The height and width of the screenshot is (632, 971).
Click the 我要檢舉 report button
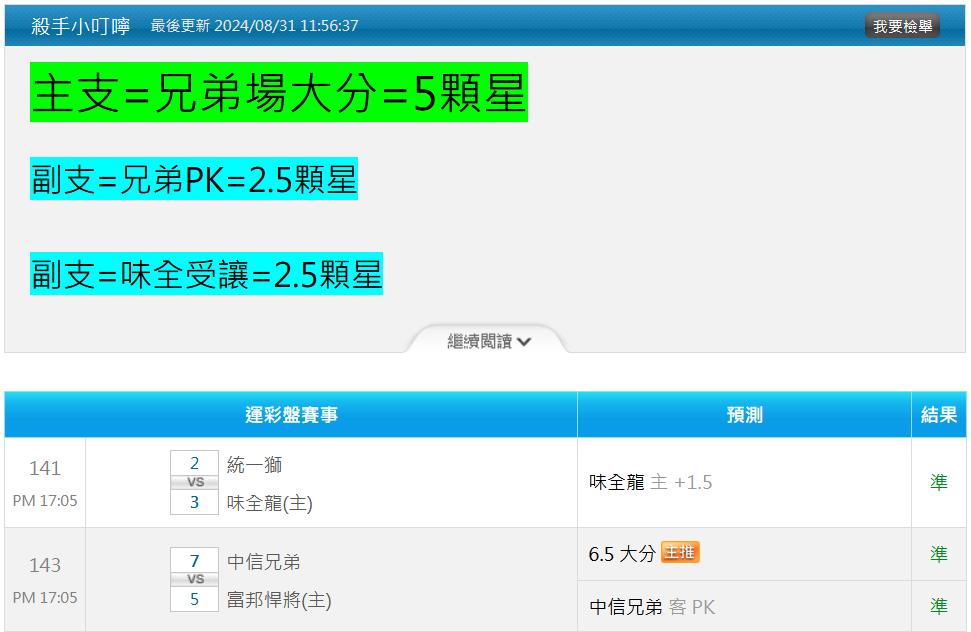coord(902,26)
